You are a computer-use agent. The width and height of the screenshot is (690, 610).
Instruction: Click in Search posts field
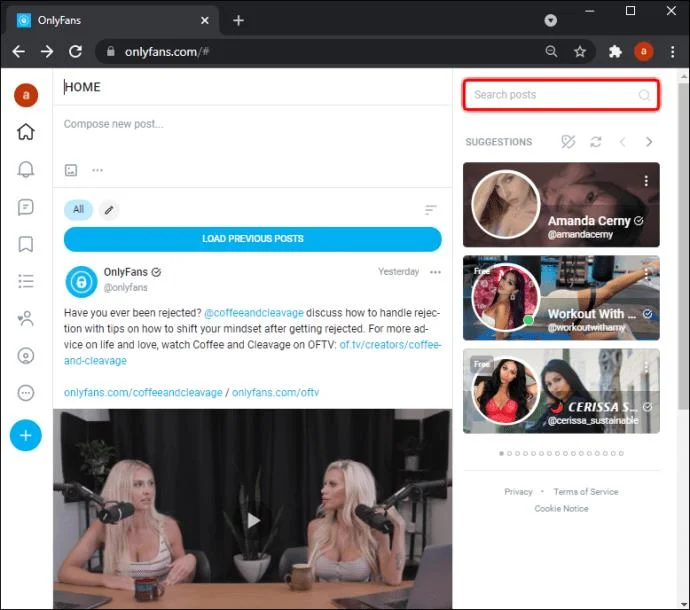point(561,95)
